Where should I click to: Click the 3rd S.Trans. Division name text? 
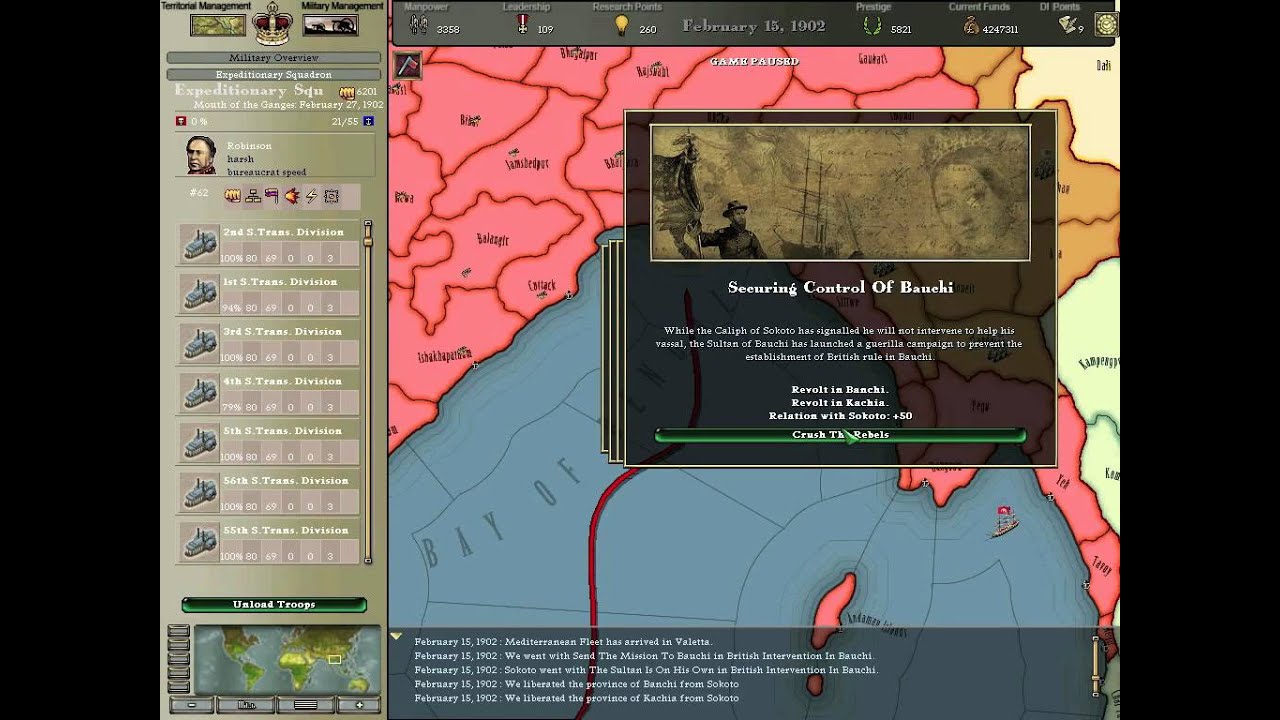(x=282, y=332)
